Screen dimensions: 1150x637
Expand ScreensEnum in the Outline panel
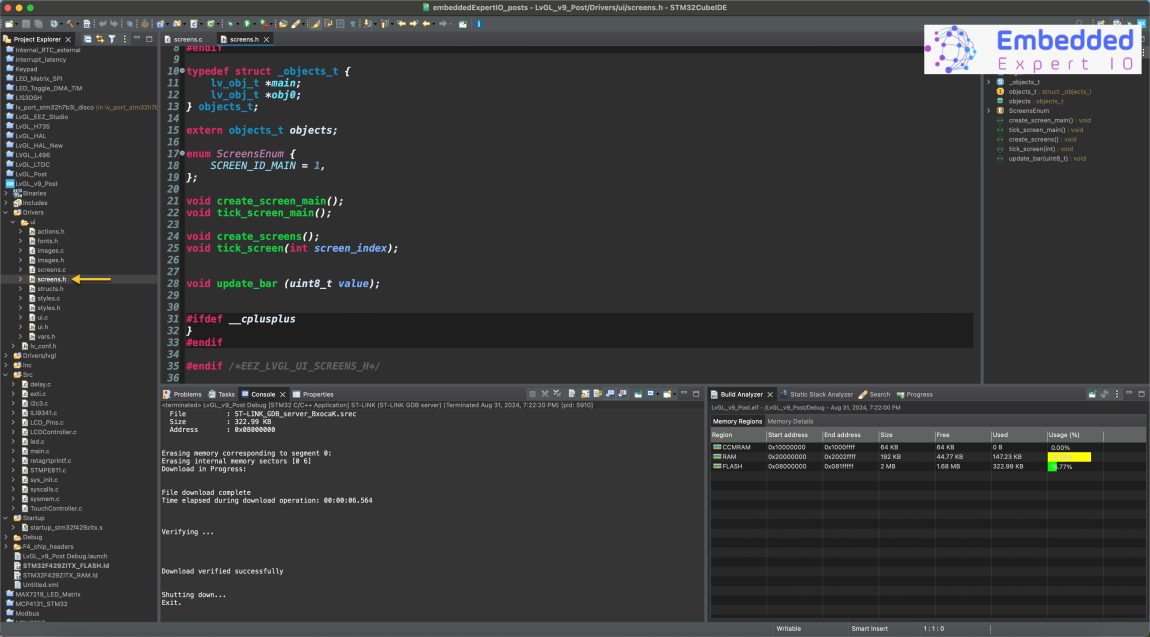click(x=988, y=111)
